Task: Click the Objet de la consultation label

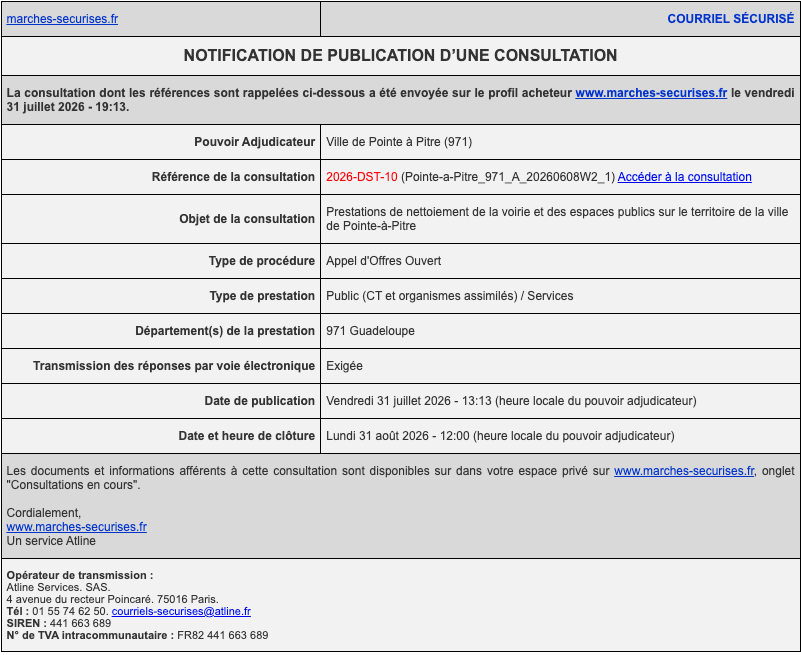Action: click(x=247, y=219)
